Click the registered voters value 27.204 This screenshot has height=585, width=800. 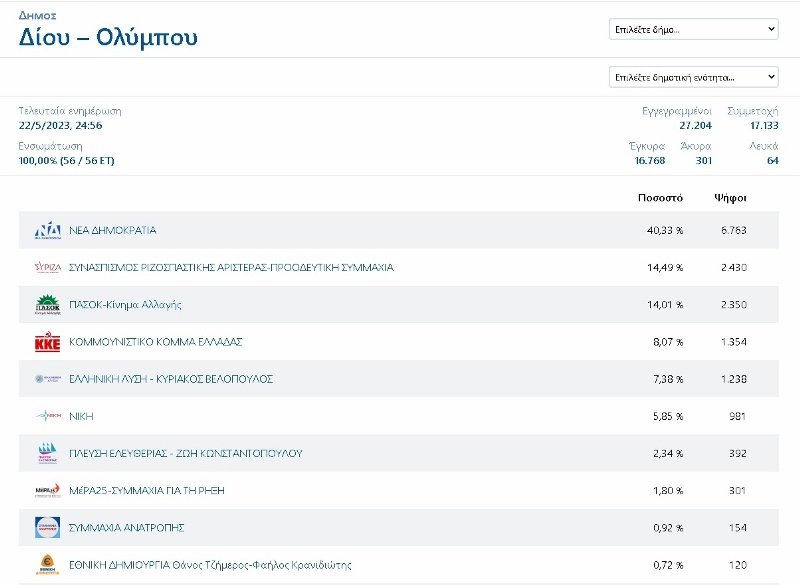(x=695, y=125)
